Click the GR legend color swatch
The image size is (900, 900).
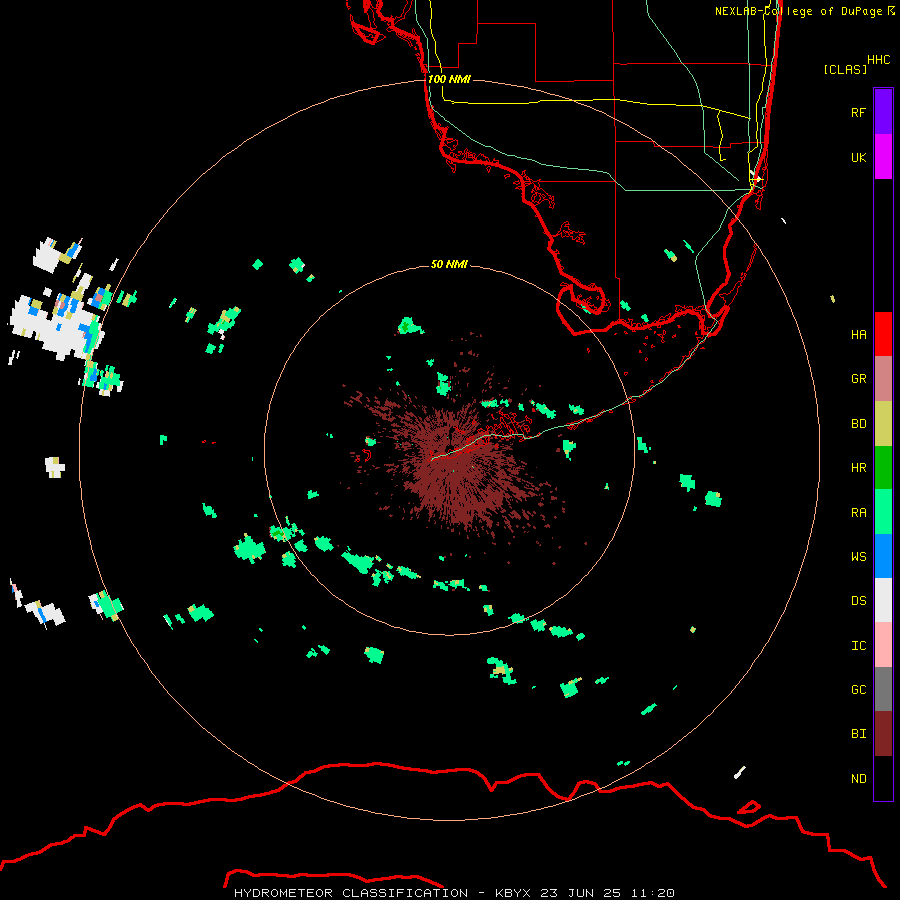[883, 379]
